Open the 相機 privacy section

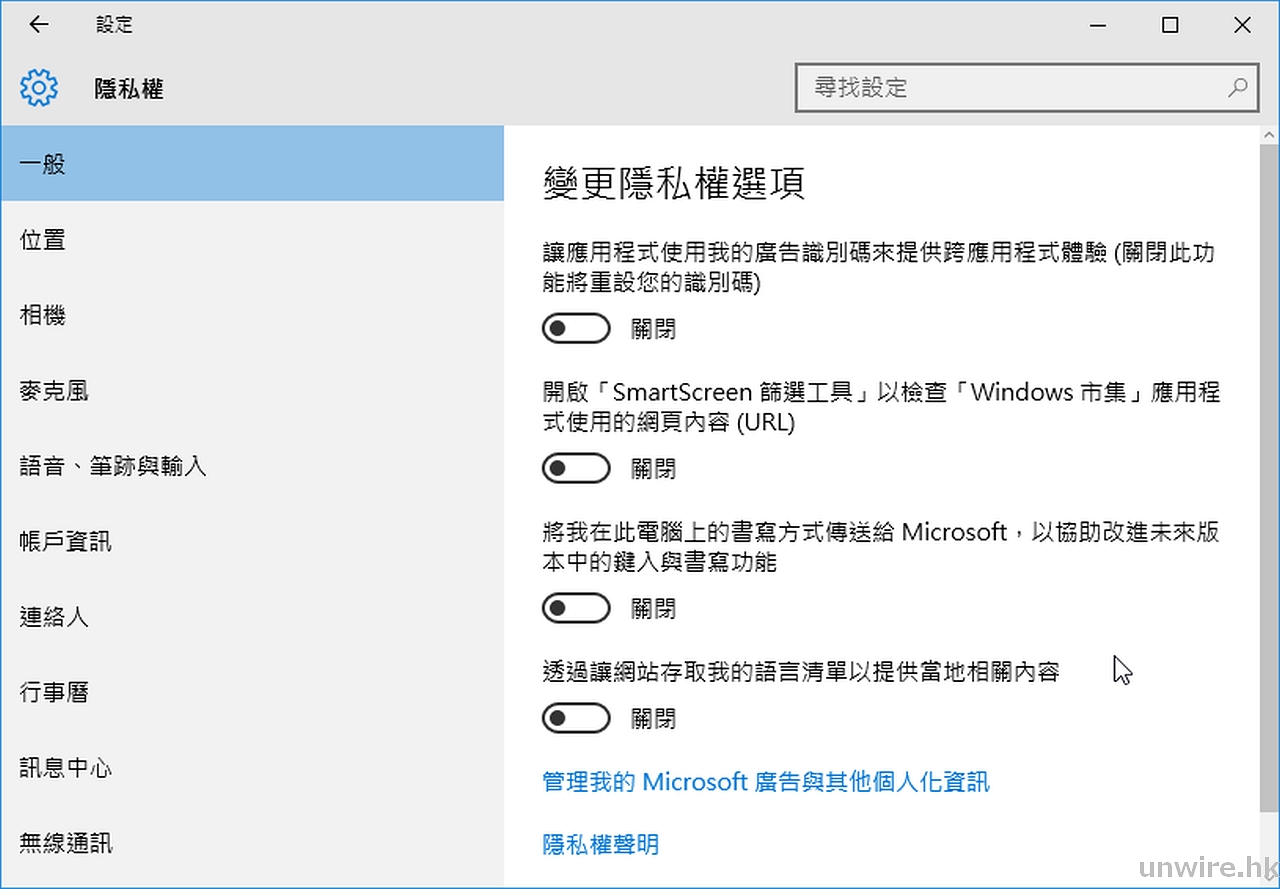pyautogui.click(x=43, y=316)
